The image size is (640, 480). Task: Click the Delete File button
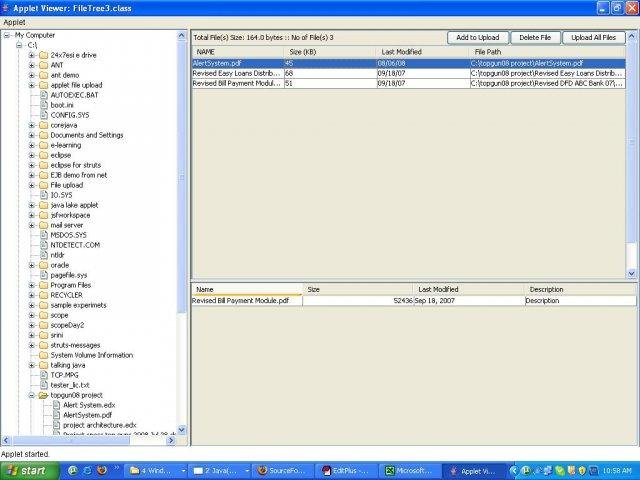(x=535, y=38)
